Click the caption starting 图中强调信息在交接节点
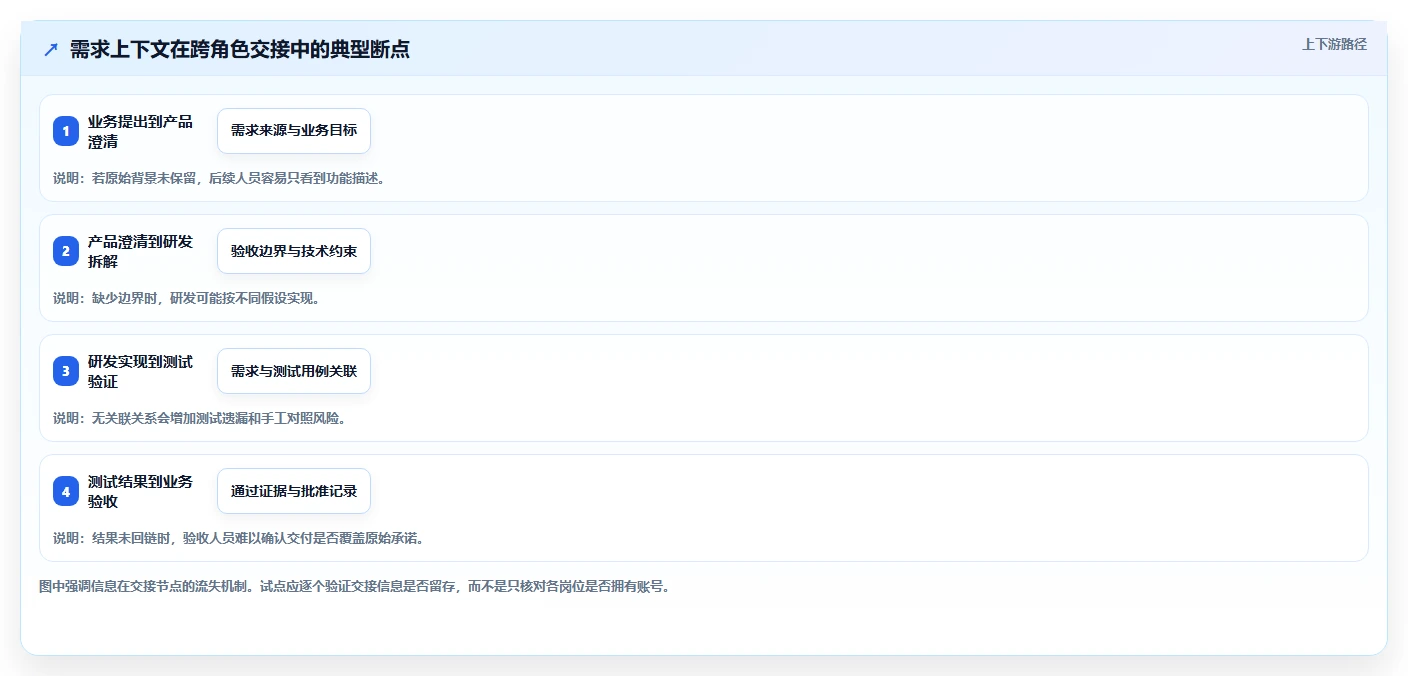 (x=354, y=586)
